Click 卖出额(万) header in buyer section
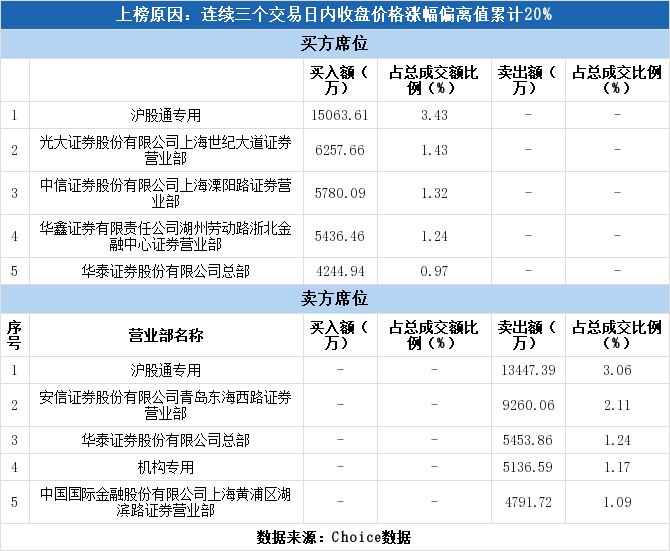This screenshot has width=670, height=551. click(528, 80)
